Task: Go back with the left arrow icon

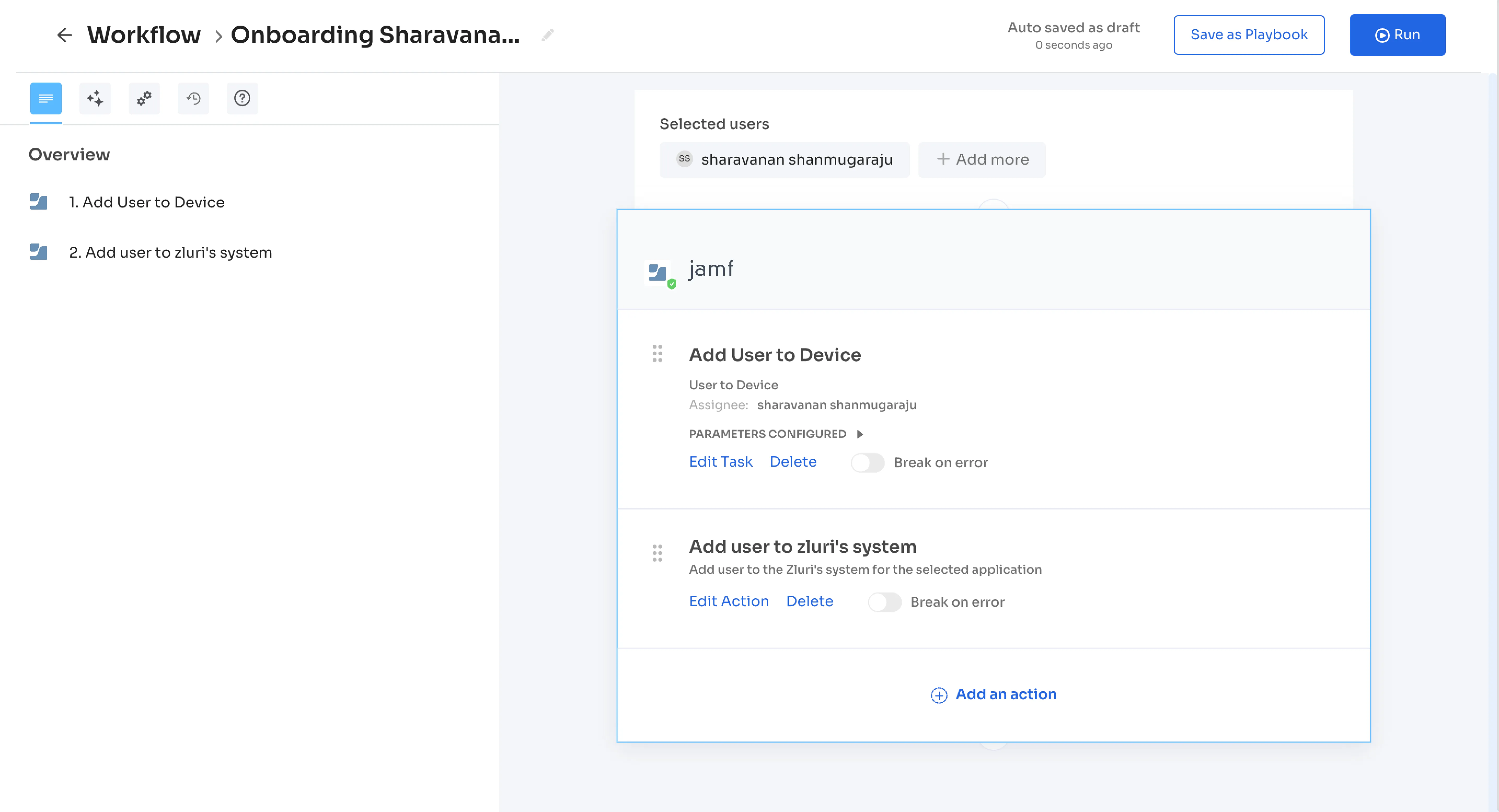Action: pyautogui.click(x=64, y=35)
